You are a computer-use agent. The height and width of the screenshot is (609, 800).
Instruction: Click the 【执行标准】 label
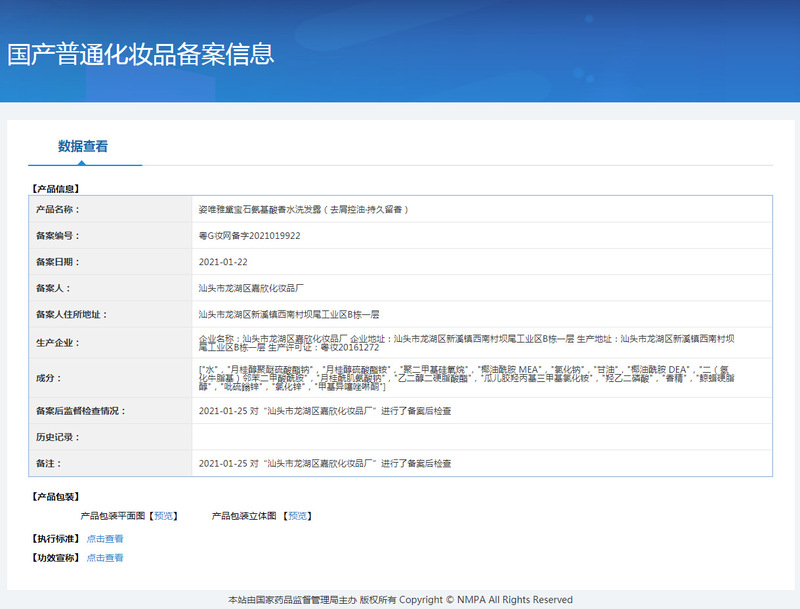pos(56,539)
